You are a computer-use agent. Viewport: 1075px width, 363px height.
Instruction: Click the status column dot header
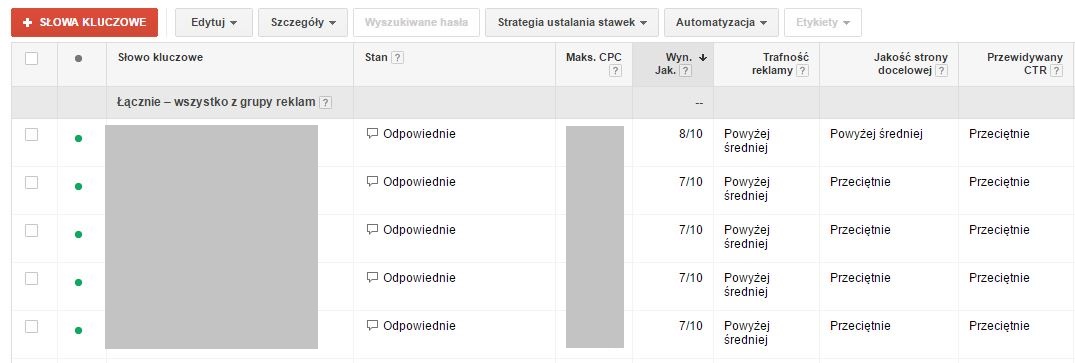pos(78,58)
